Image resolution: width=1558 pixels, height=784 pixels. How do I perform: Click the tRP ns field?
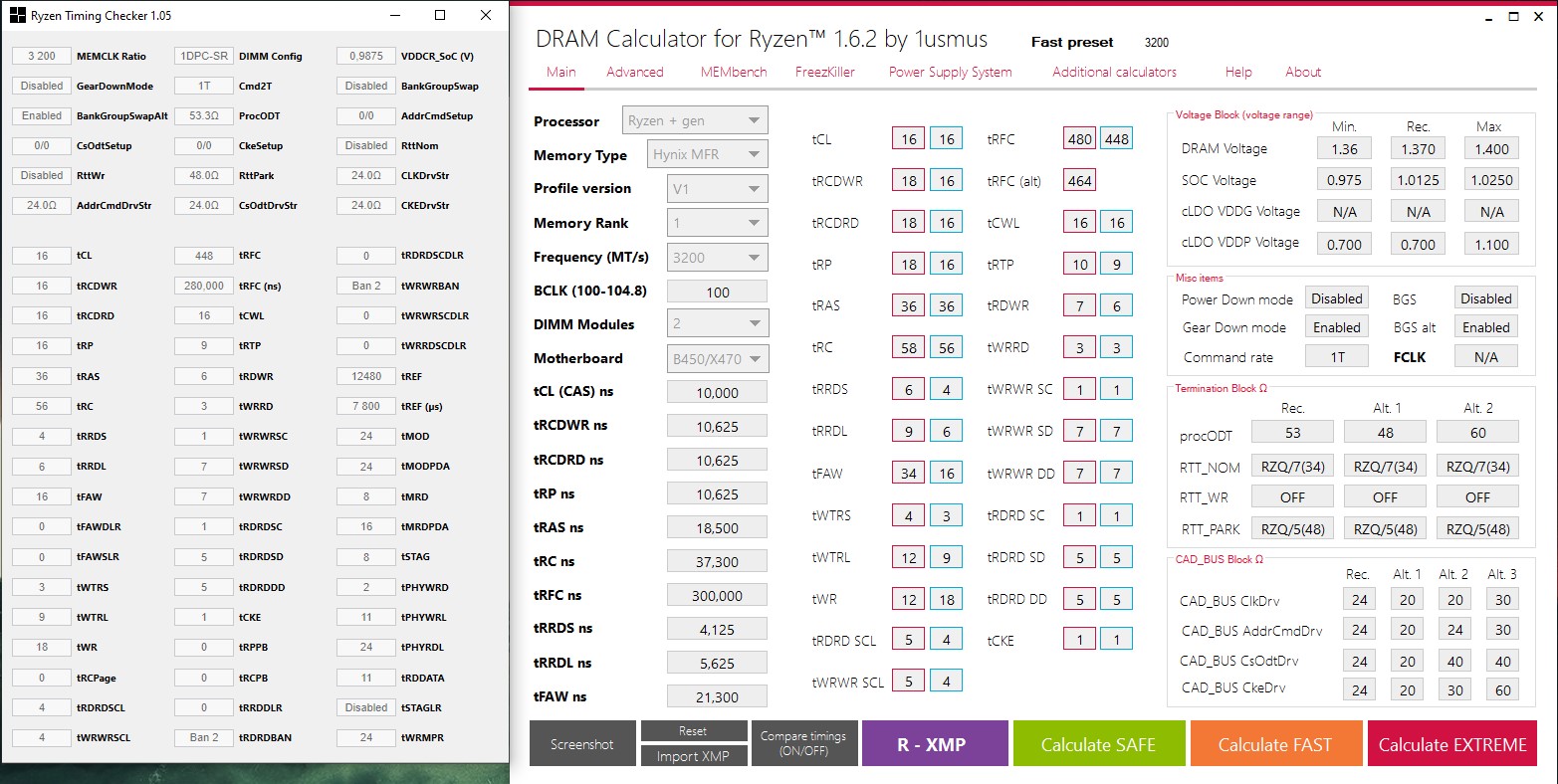coord(717,493)
